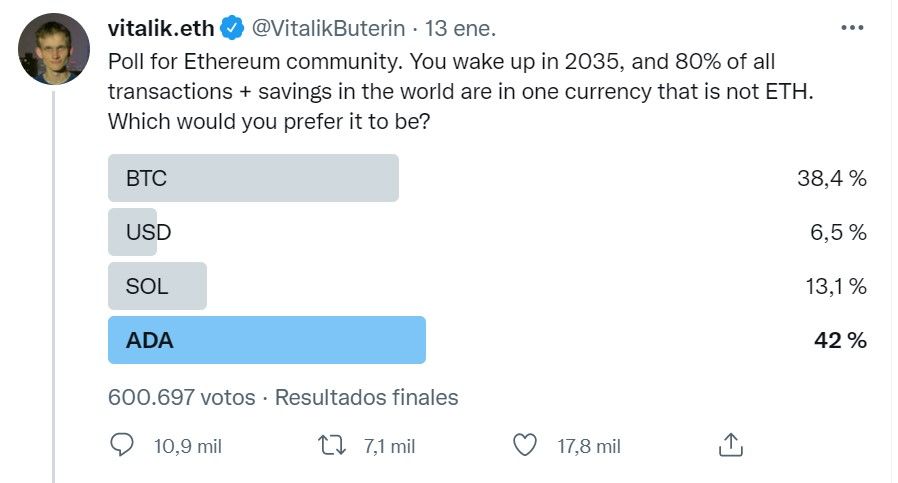The height and width of the screenshot is (483, 898).
Task: Click the retweet arrows icon
Action: (x=332, y=445)
